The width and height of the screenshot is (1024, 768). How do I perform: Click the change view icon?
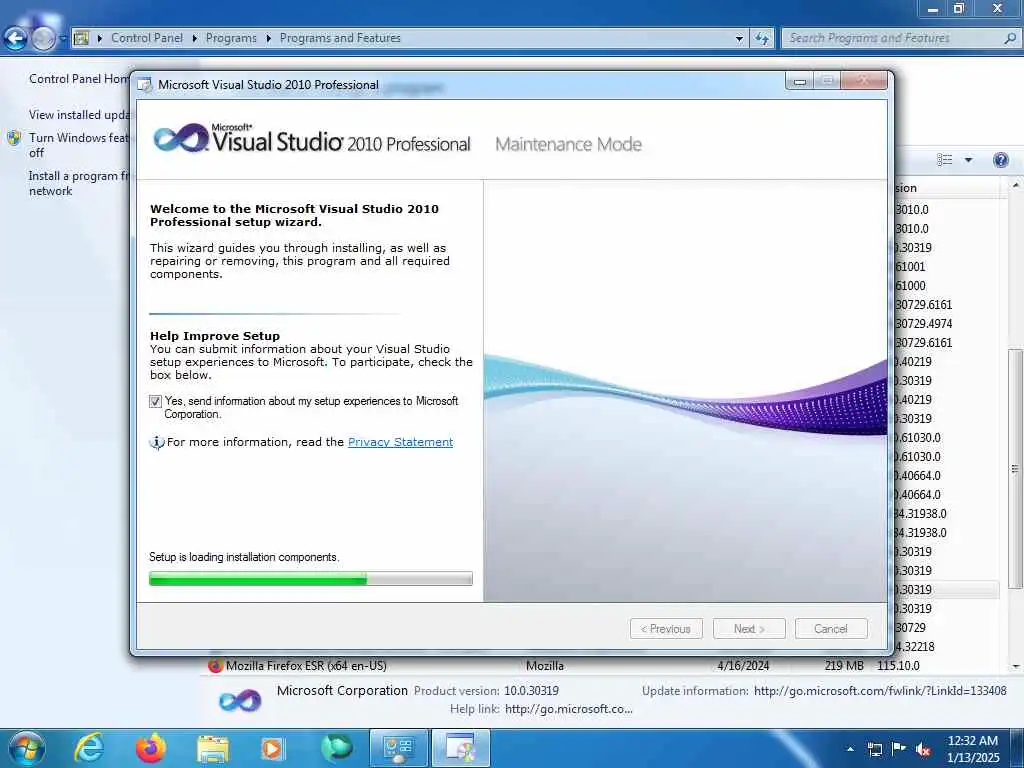click(944, 160)
